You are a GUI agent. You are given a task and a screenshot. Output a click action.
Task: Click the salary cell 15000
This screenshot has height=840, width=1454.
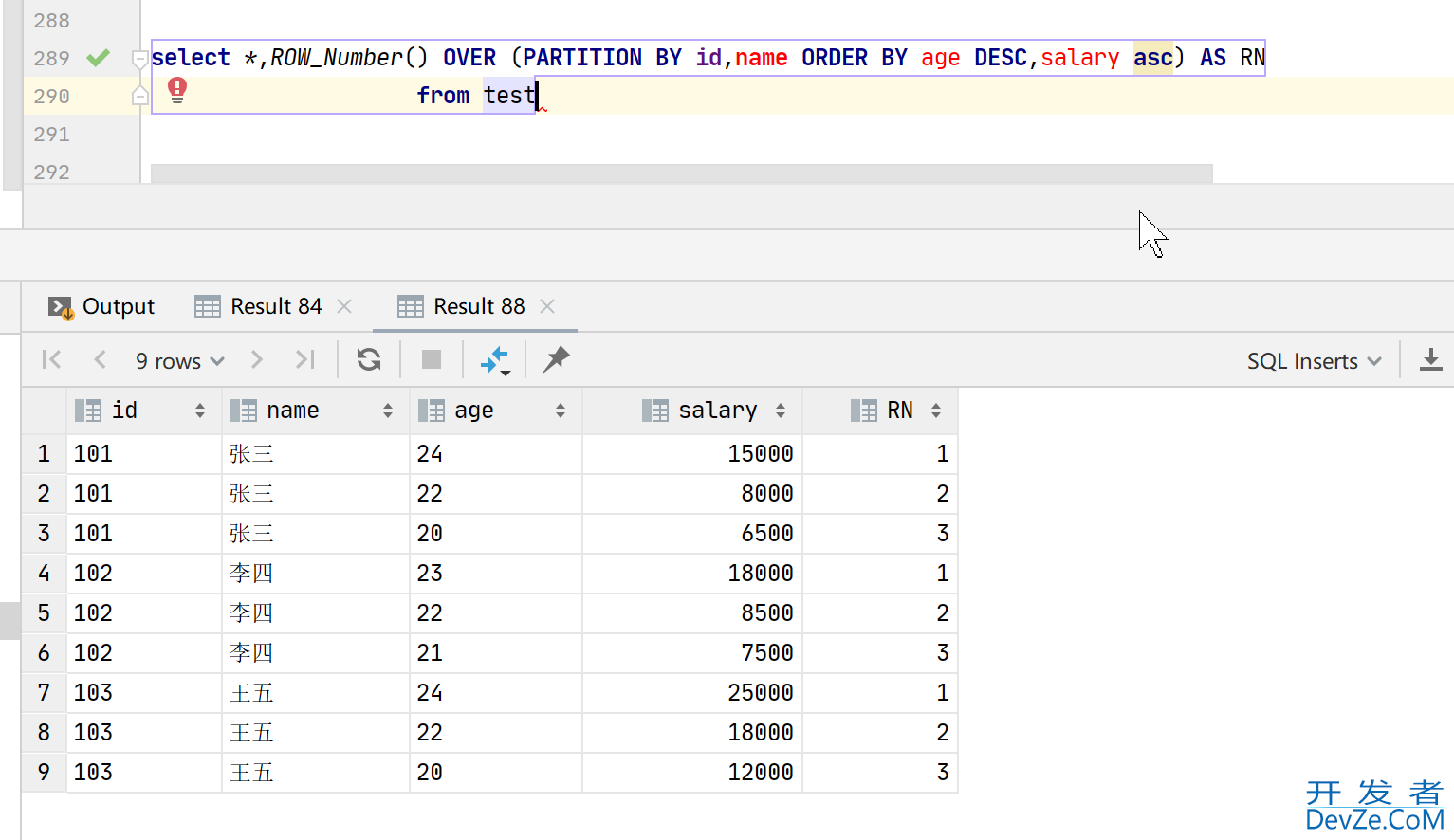click(x=692, y=454)
